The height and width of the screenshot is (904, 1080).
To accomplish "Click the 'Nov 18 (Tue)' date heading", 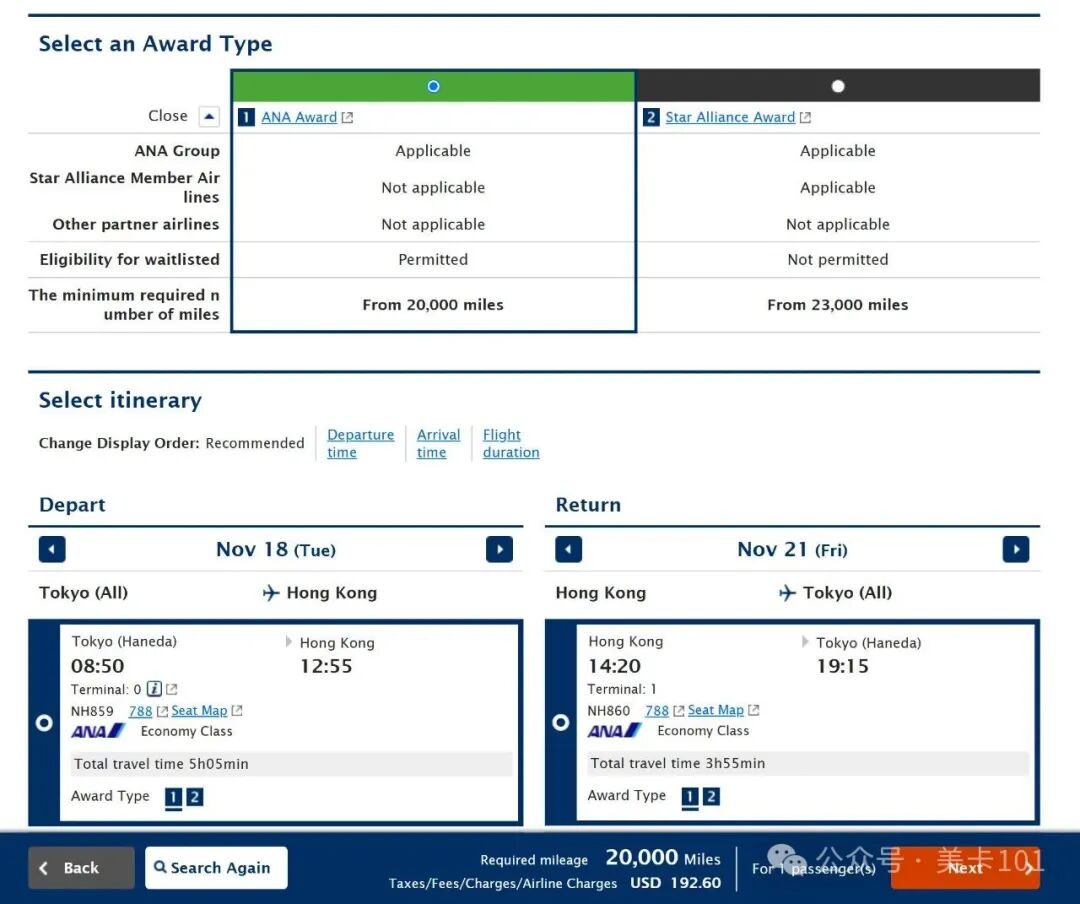I will tap(276, 550).
